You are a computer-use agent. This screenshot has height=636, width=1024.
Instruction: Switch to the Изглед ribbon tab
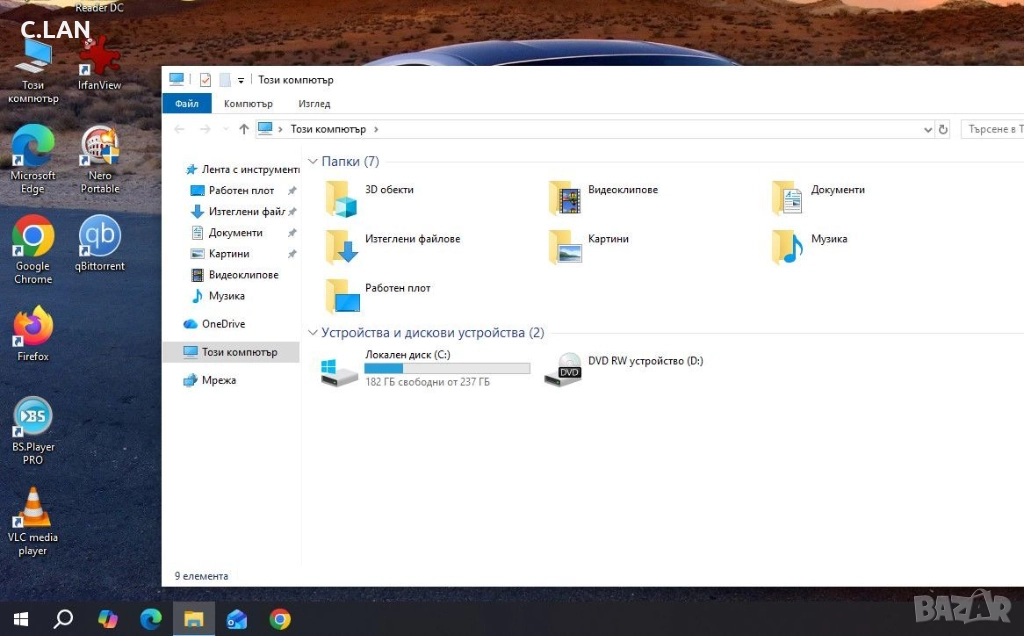tap(314, 104)
